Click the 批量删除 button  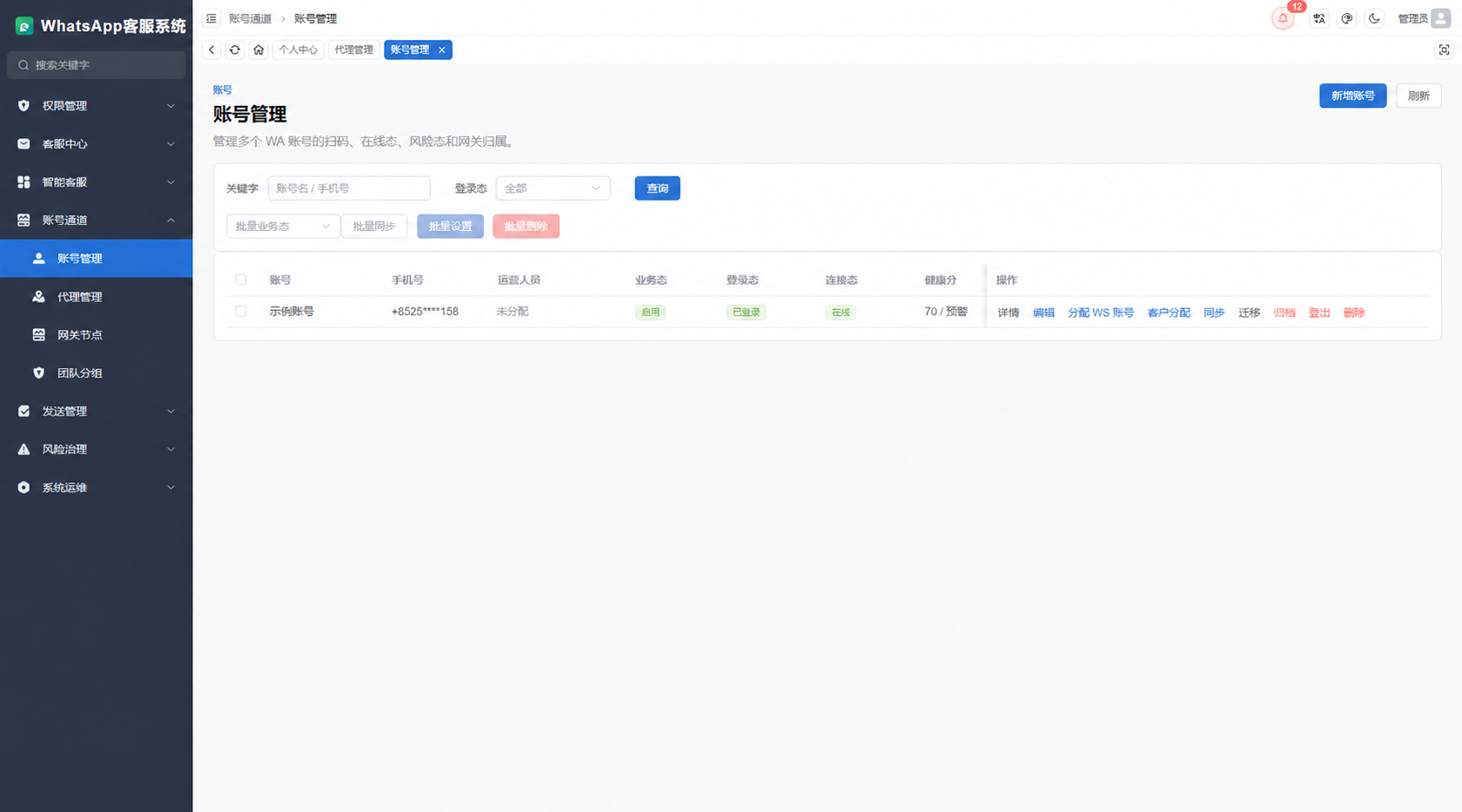pos(526,227)
